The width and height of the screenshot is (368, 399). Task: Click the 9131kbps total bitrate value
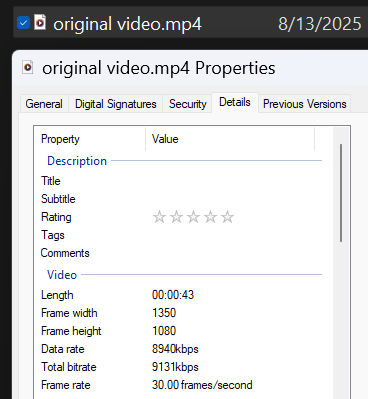(x=175, y=367)
